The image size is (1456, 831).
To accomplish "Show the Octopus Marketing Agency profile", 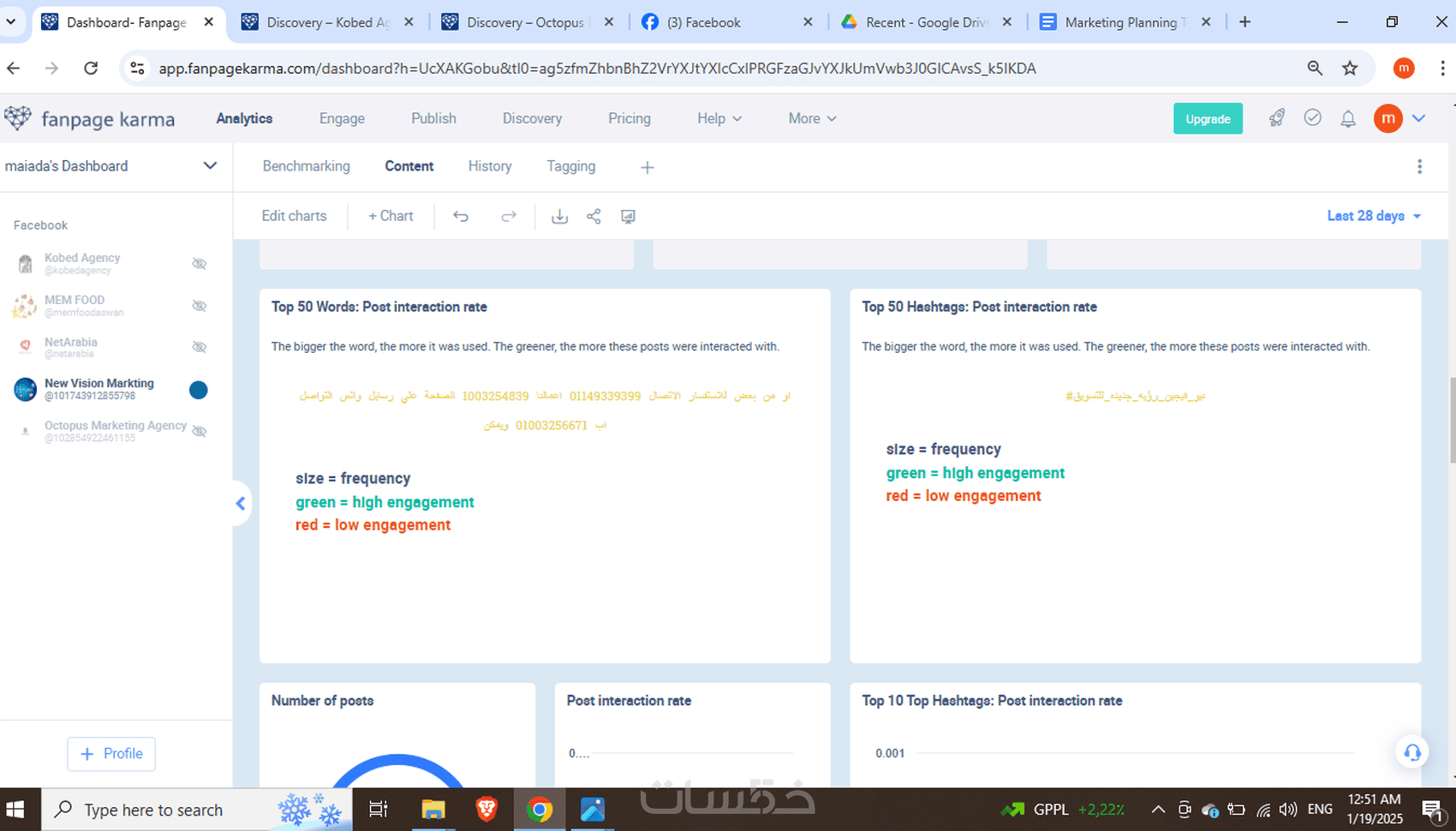I will [x=200, y=431].
